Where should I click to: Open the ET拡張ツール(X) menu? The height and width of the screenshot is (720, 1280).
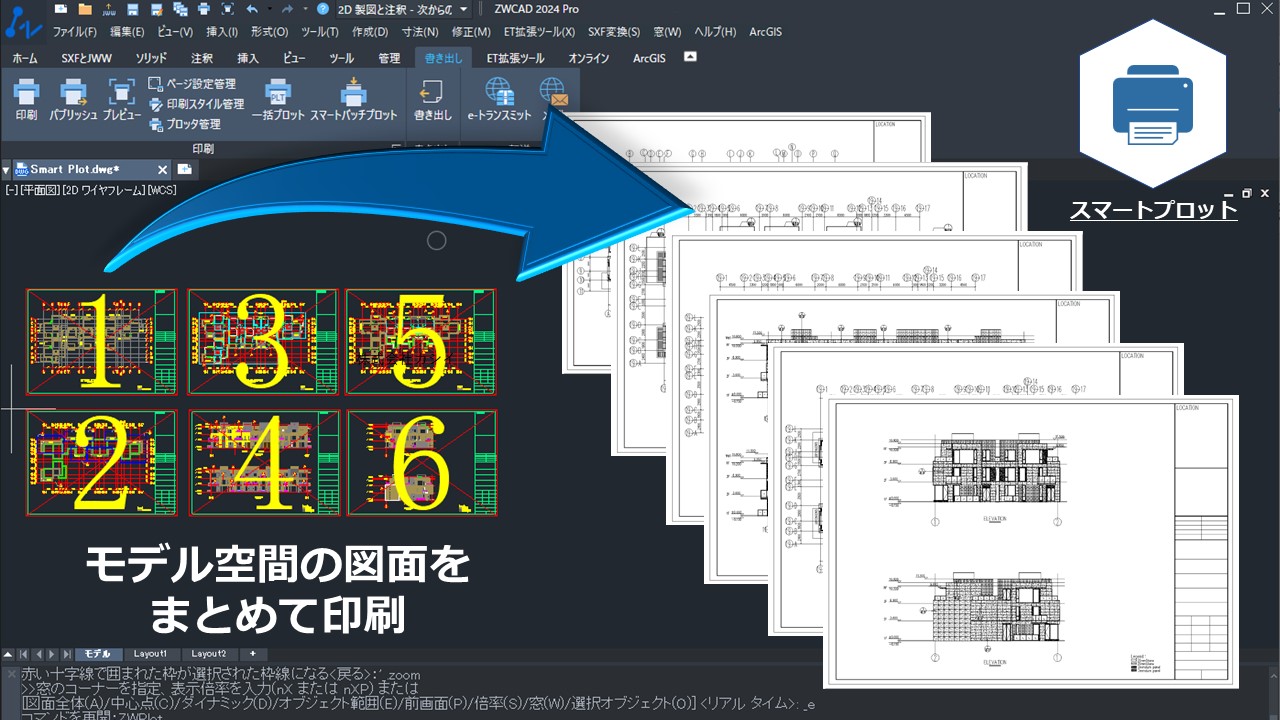click(x=540, y=32)
